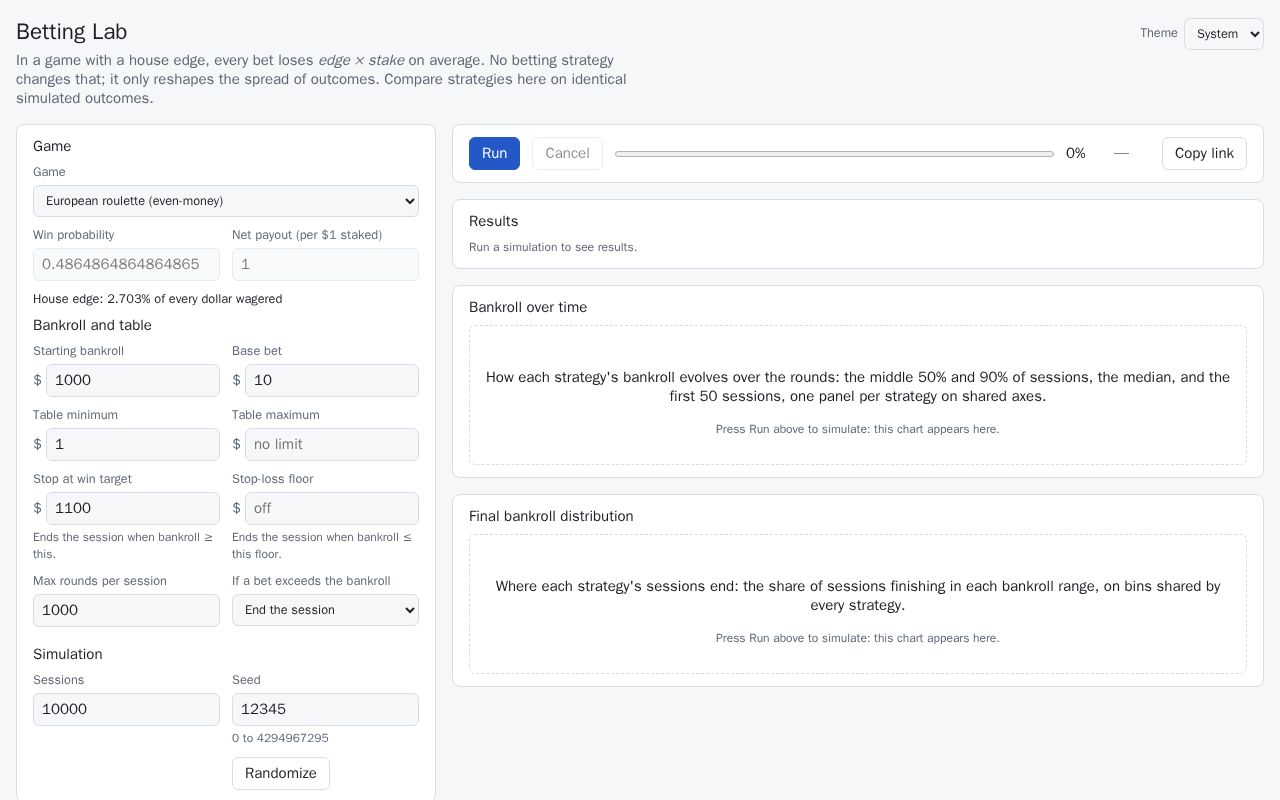1280x800 pixels.
Task: Click the Base bet input
Action: click(x=332, y=380)
